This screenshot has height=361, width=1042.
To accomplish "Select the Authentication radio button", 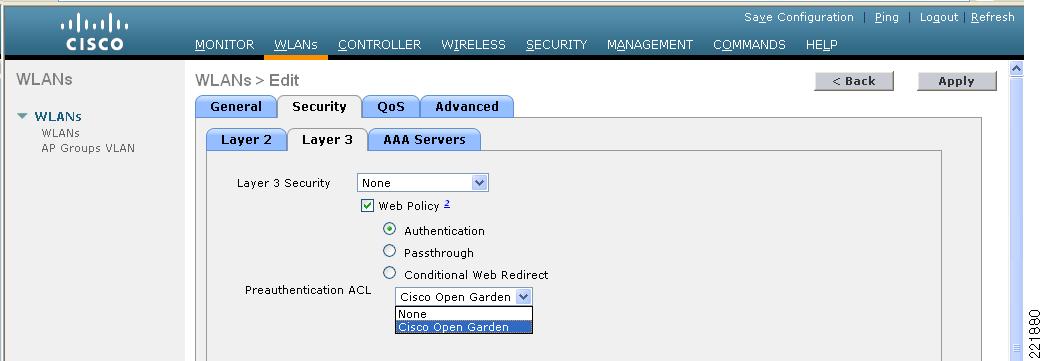I will 389,229.
